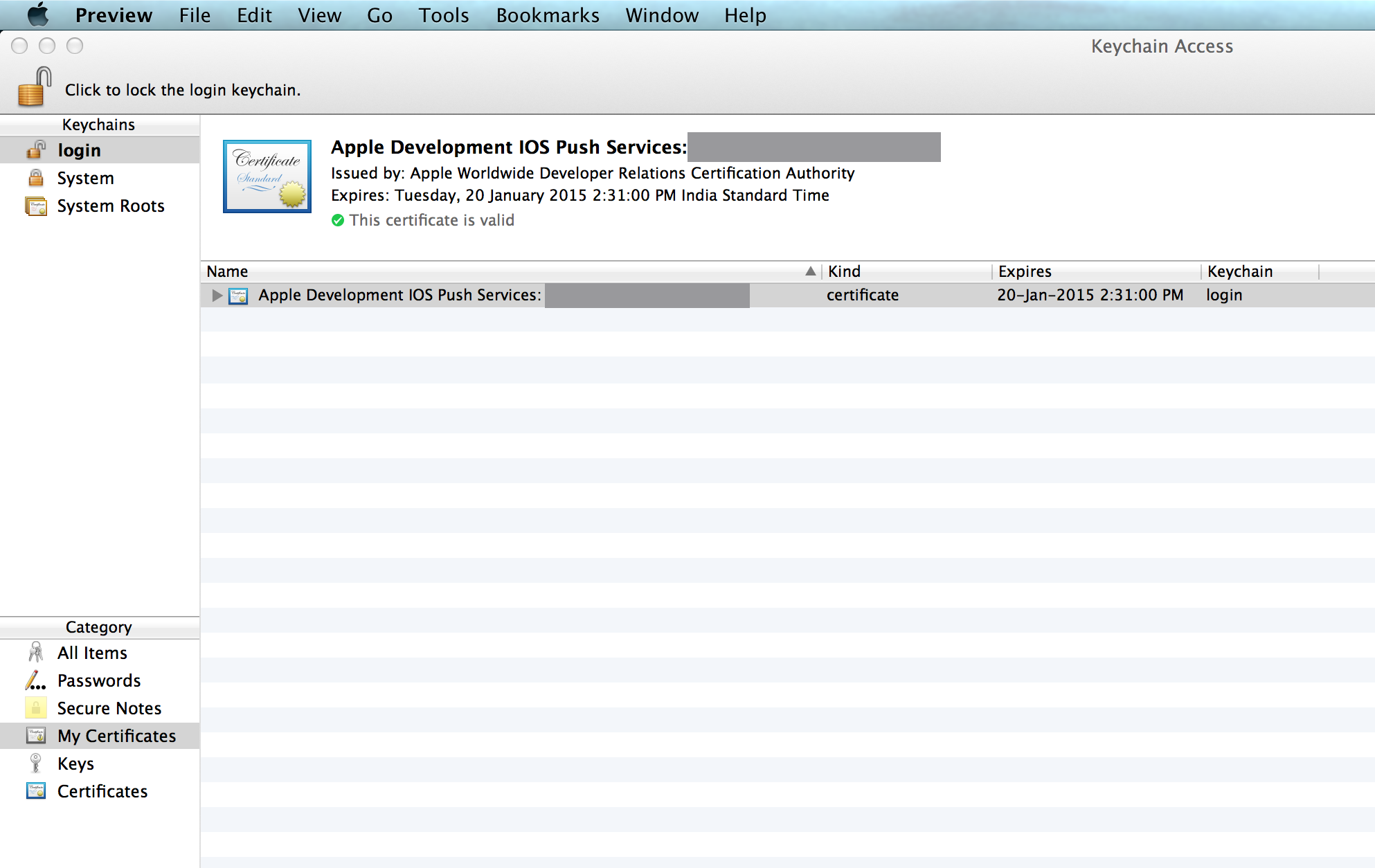The image size is (1375, 868).
Task: Open the Help menu
Action: [x=745, y=15]
